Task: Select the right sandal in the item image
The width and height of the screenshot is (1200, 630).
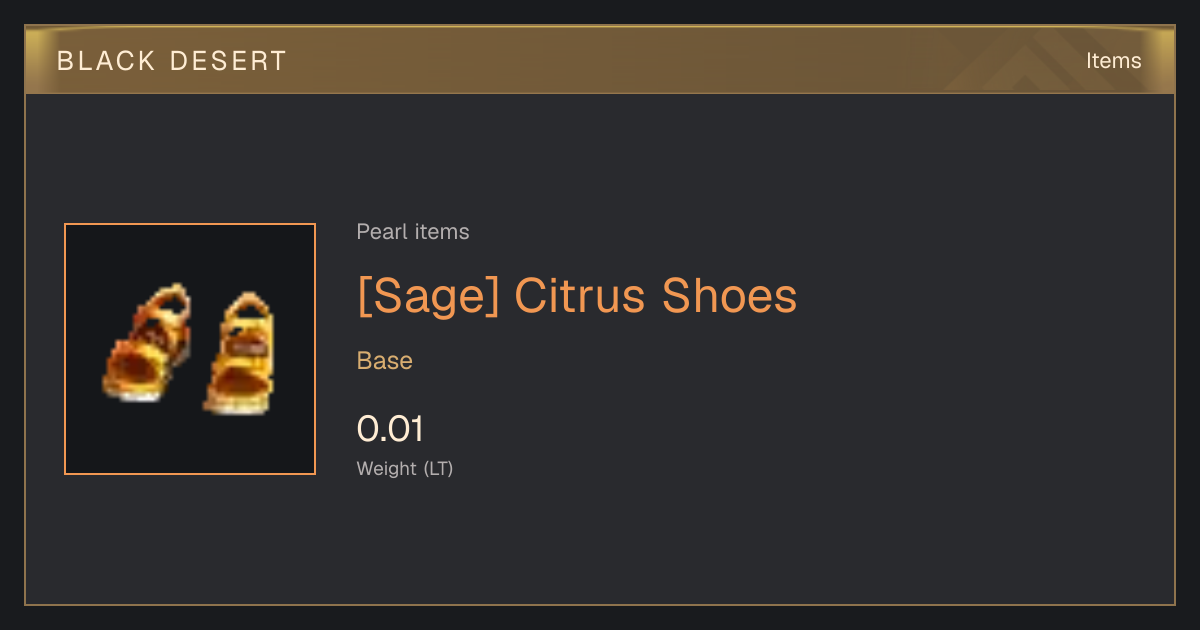Action: (x=239, y=353)
